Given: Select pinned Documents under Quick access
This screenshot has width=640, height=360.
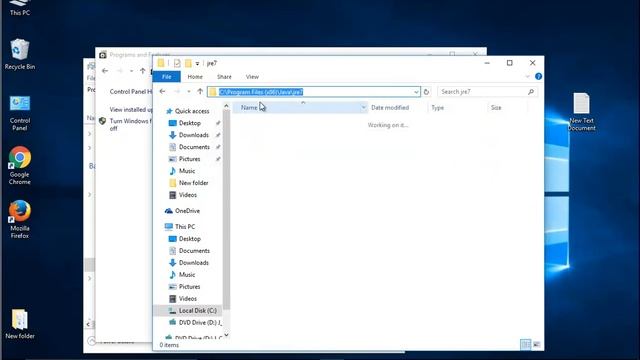Looking at the screenshot, I should (x=194, y=147).
